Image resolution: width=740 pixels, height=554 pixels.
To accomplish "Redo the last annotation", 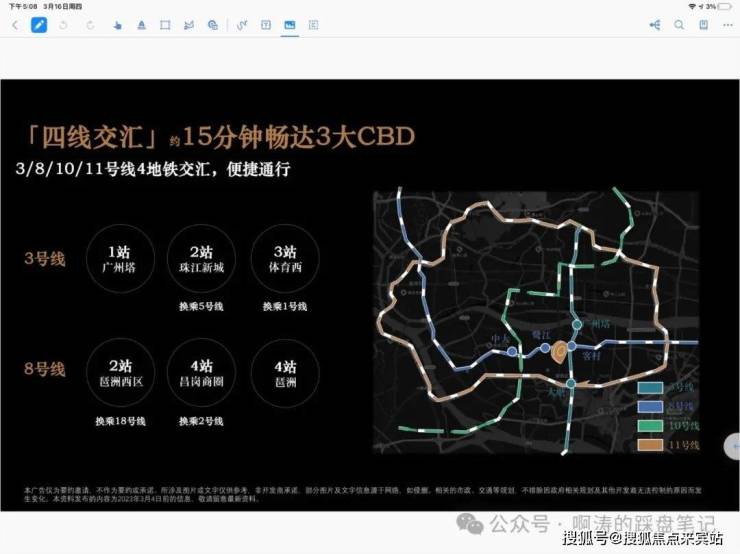I will [91, 25].
